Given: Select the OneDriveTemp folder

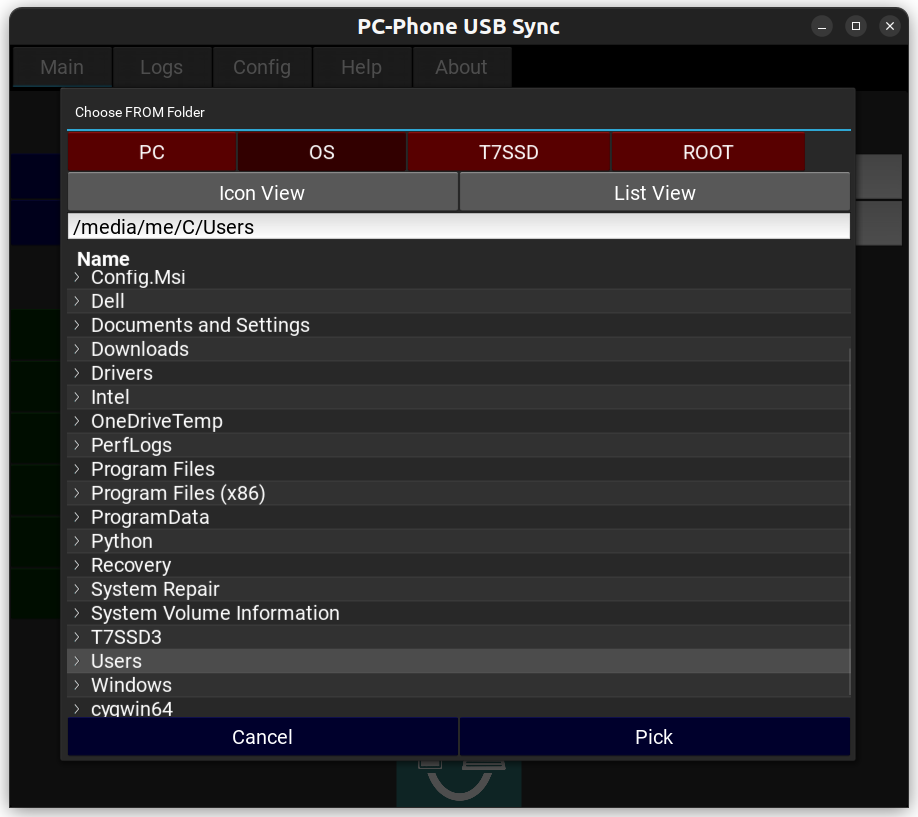Looking at the screenshot, I should pos(157,421).
